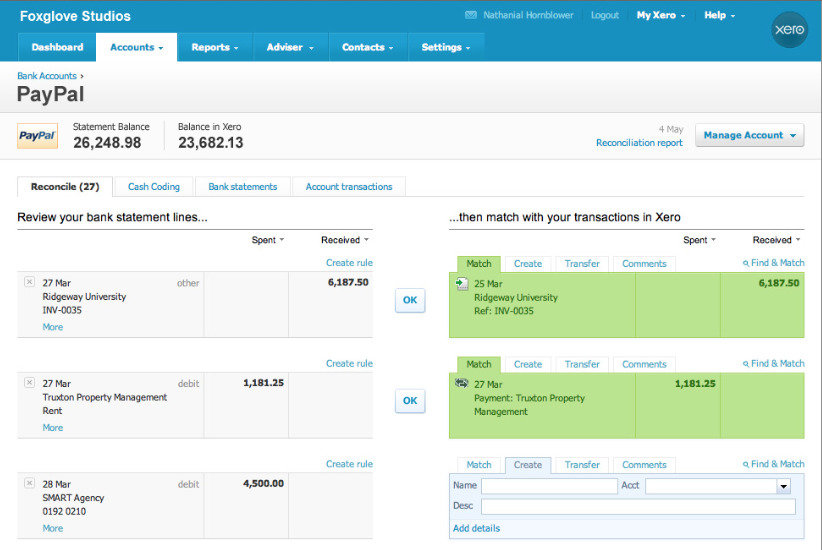Select Match tab for the SMART Agency line
This screenshot has width=822, height=550.
point(479,465)
